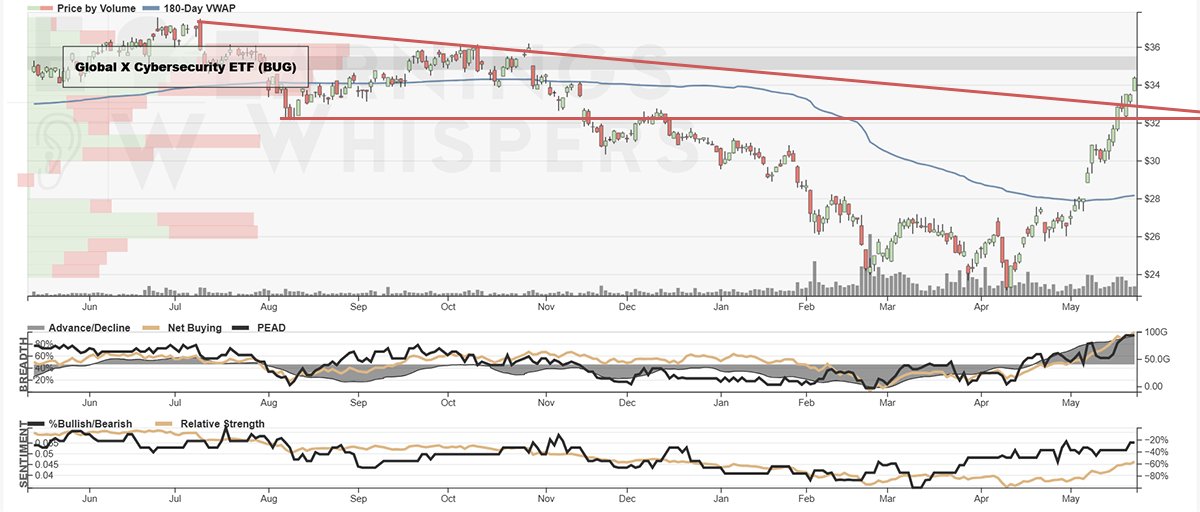Click Dec on the sentiment panel time axis
The height and width of the screenshot is (512, 1200).
(628, 500)
